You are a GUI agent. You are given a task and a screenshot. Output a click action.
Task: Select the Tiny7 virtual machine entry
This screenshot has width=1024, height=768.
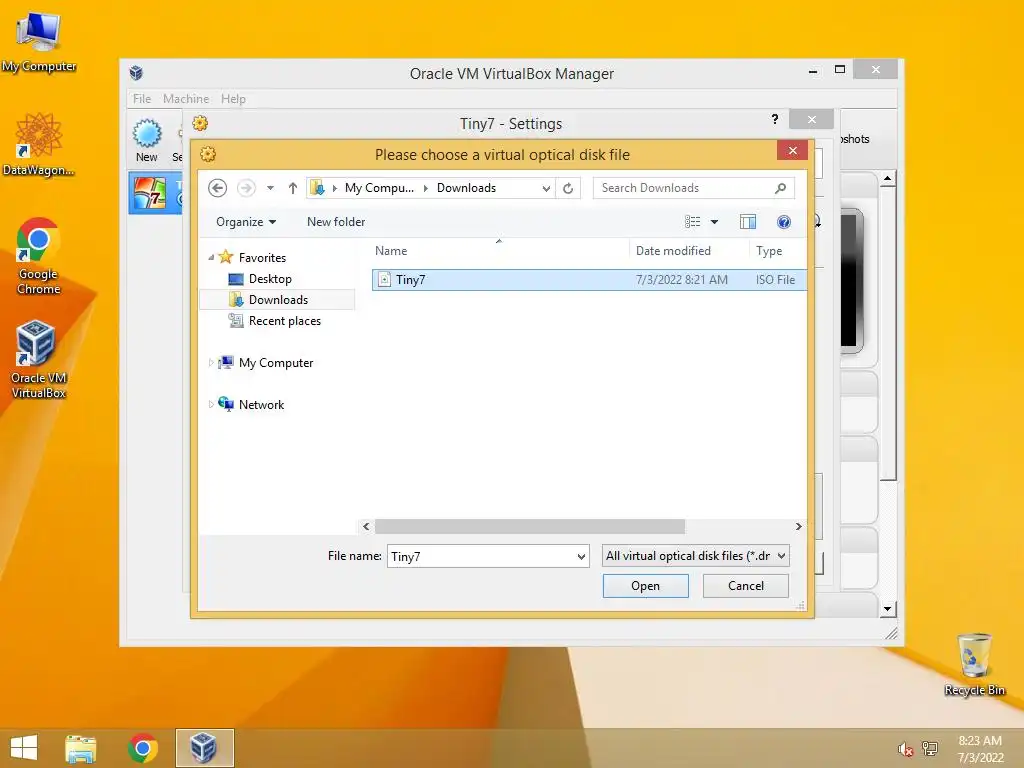(x=155, y=193)
